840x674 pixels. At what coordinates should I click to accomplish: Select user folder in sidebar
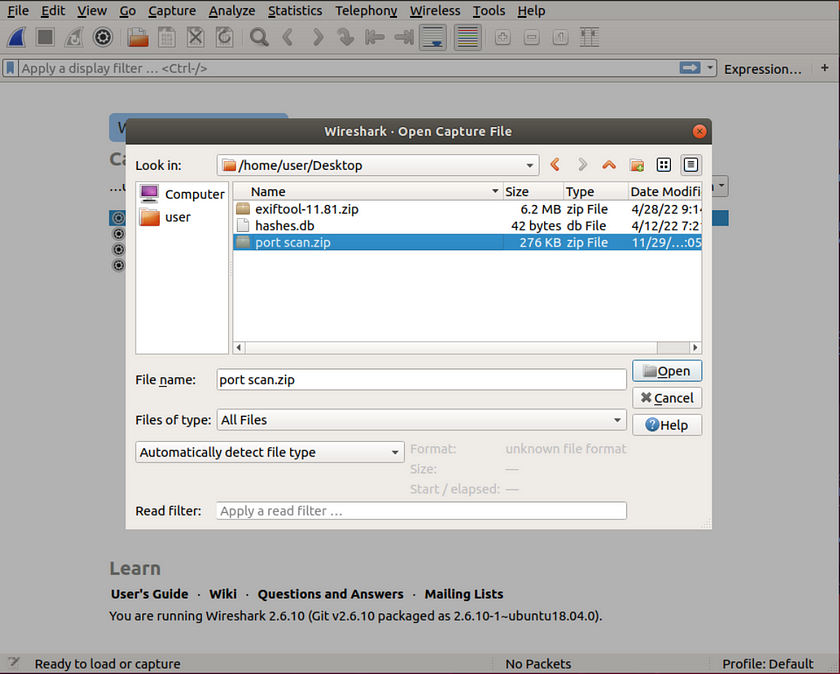(x=165, y=217)
